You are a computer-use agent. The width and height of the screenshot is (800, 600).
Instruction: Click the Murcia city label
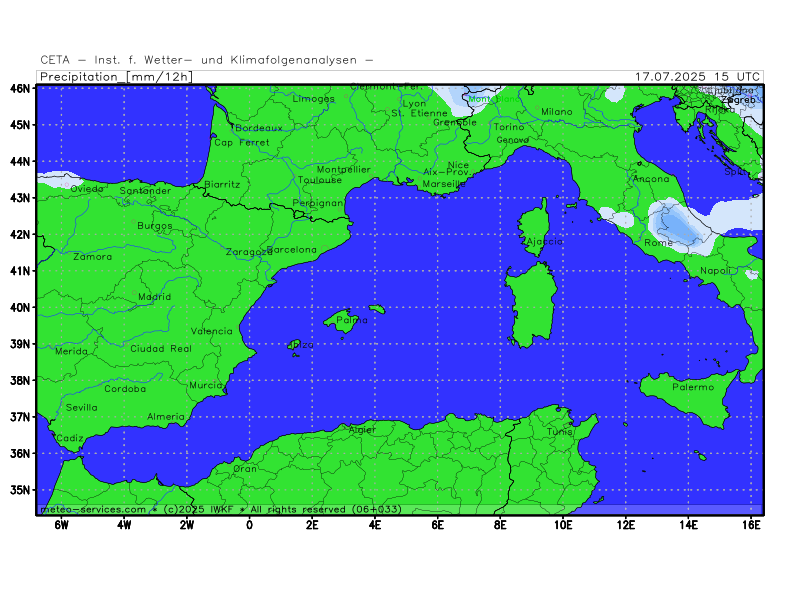(206, 385)
